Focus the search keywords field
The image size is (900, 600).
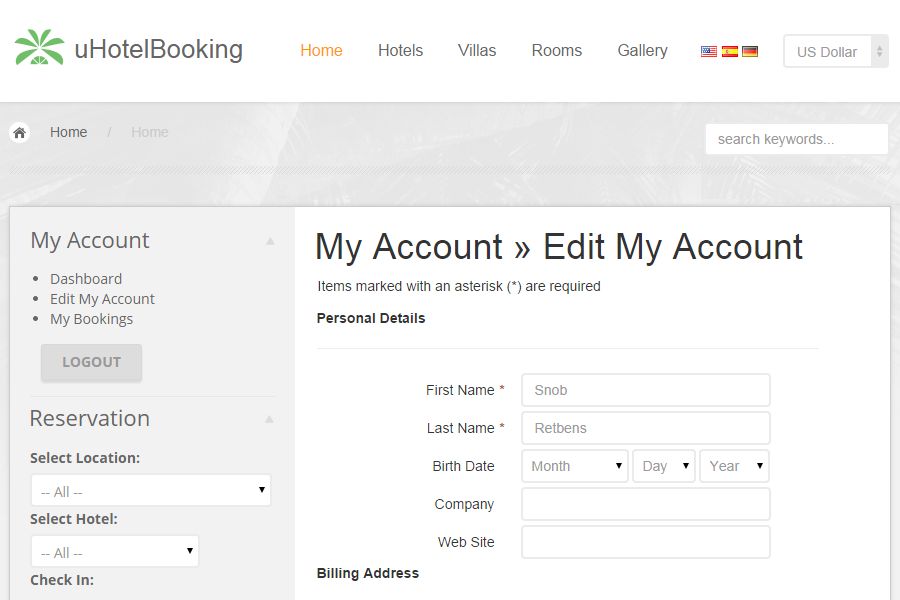(x=796, y=139)
